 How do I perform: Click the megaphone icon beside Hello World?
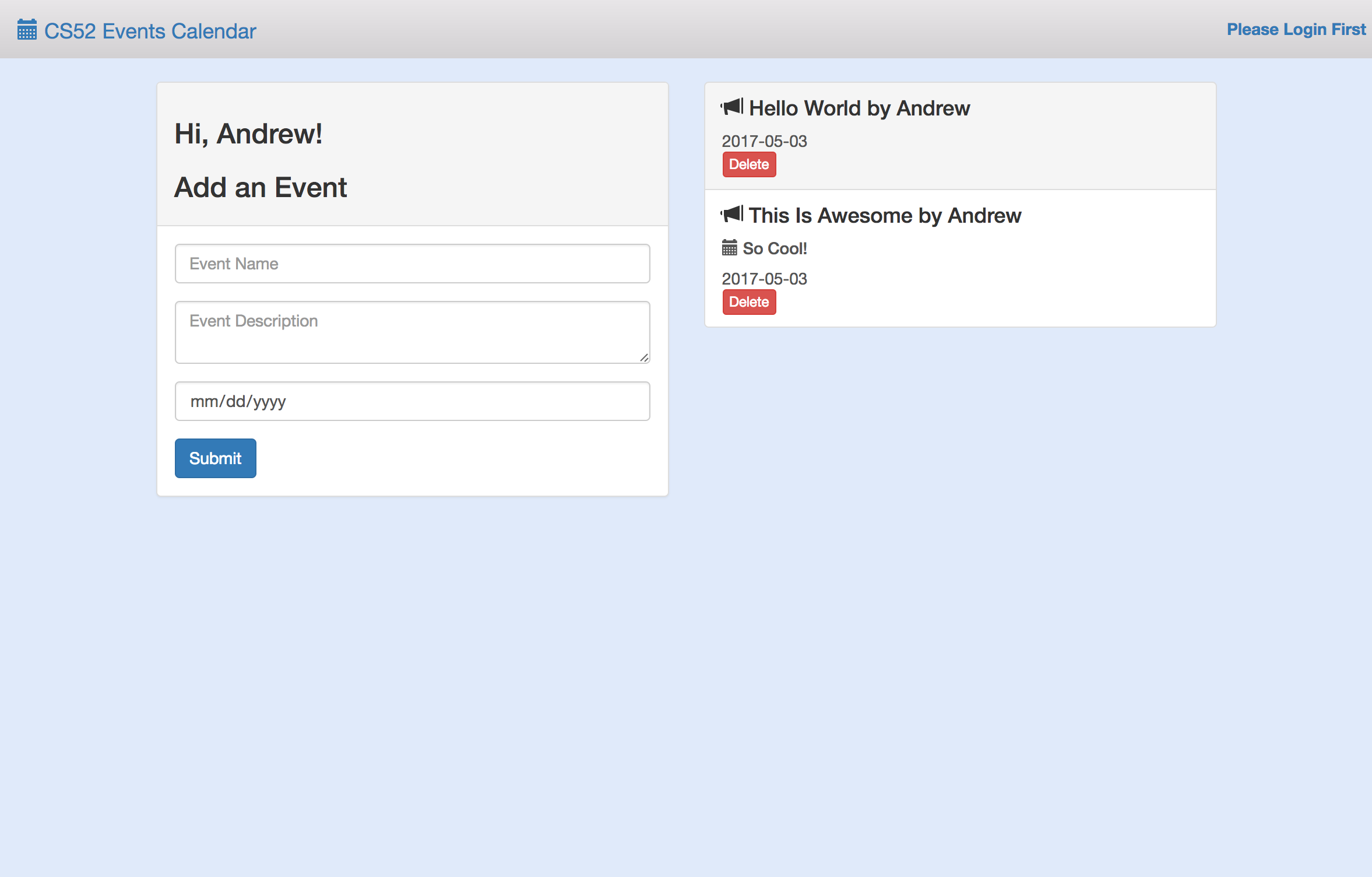(732, 107)
